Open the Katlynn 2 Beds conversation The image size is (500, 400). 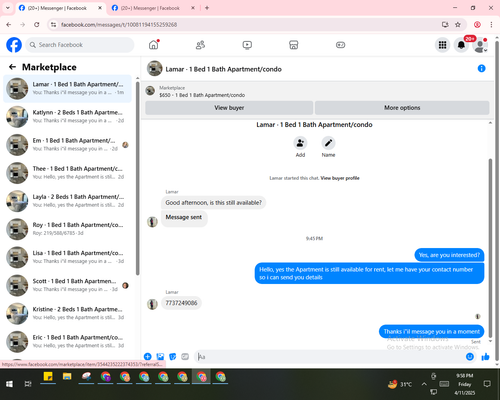pyautogui.click(x=67, y=117)
